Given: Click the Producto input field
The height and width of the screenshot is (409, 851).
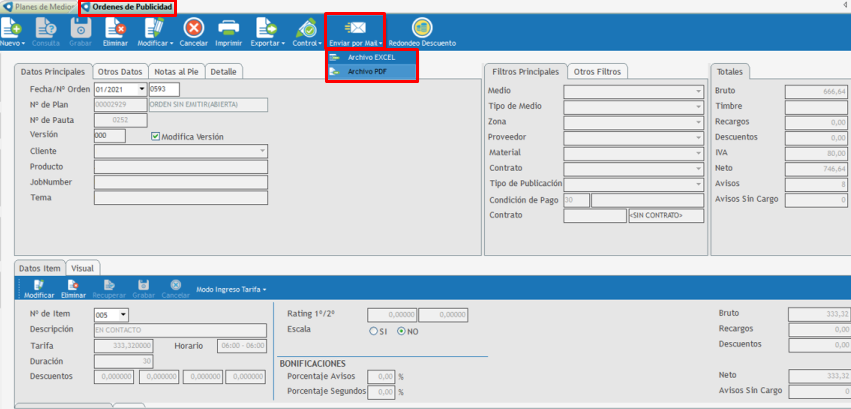Looking at the screenshot, I should click(x=180, y=167).
